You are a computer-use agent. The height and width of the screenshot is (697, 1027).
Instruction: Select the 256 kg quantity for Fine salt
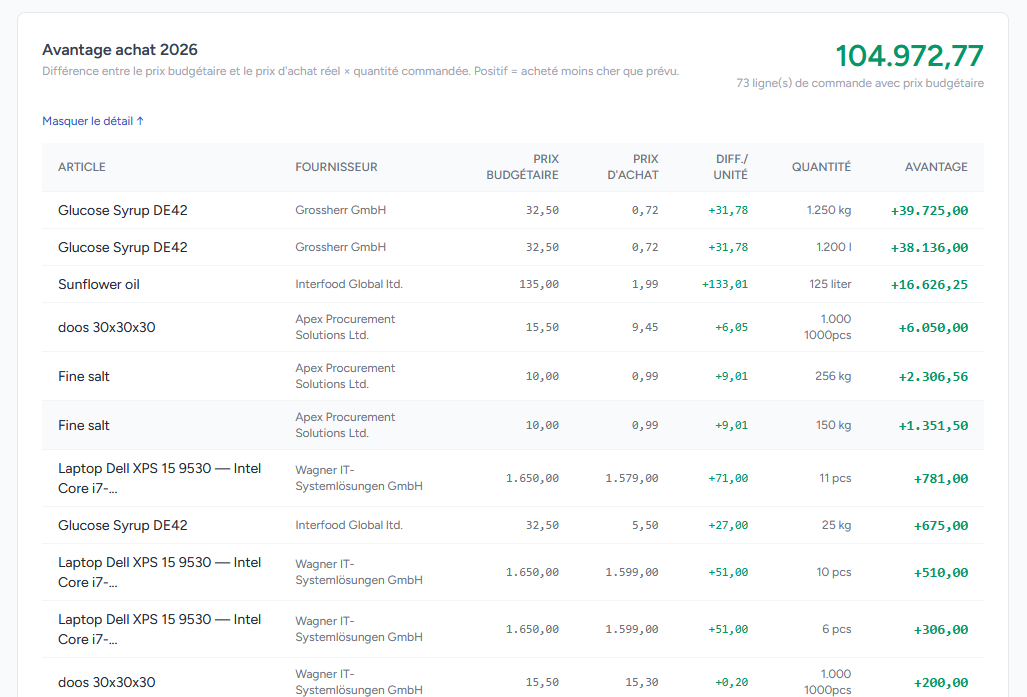tap(833, 376)
